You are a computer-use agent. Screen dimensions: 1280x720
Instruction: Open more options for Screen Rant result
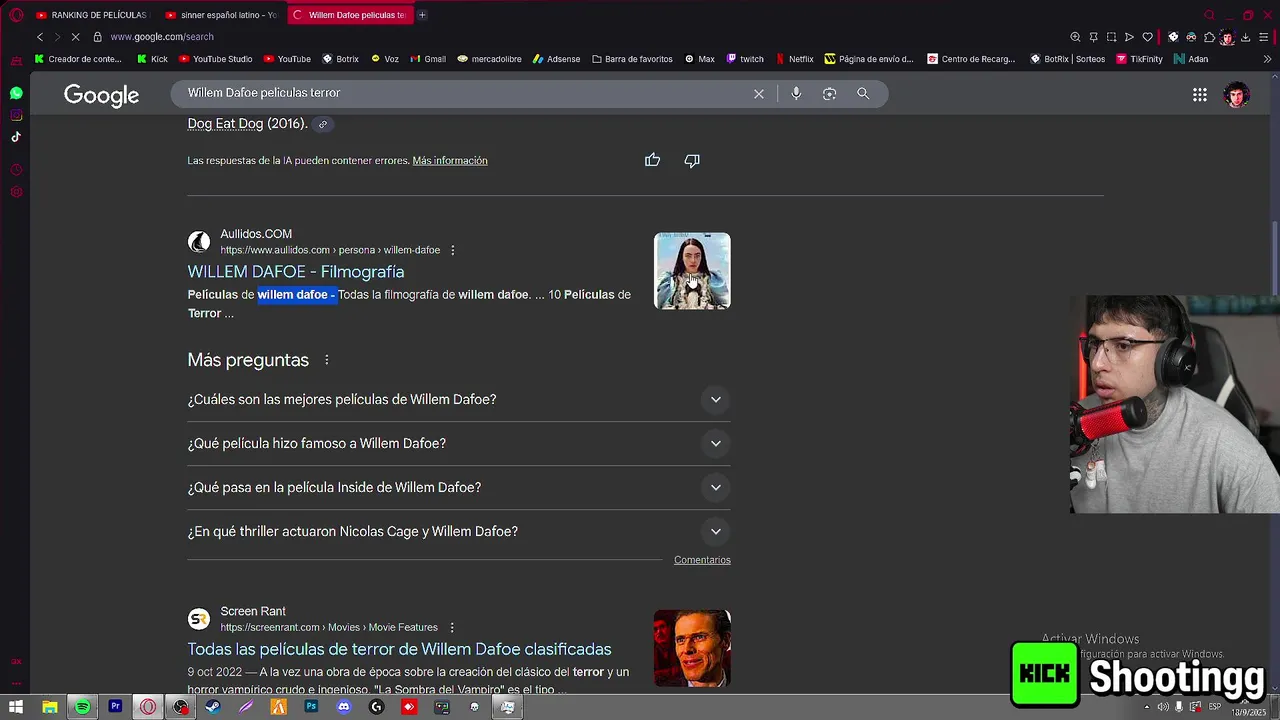pos(452,627)
